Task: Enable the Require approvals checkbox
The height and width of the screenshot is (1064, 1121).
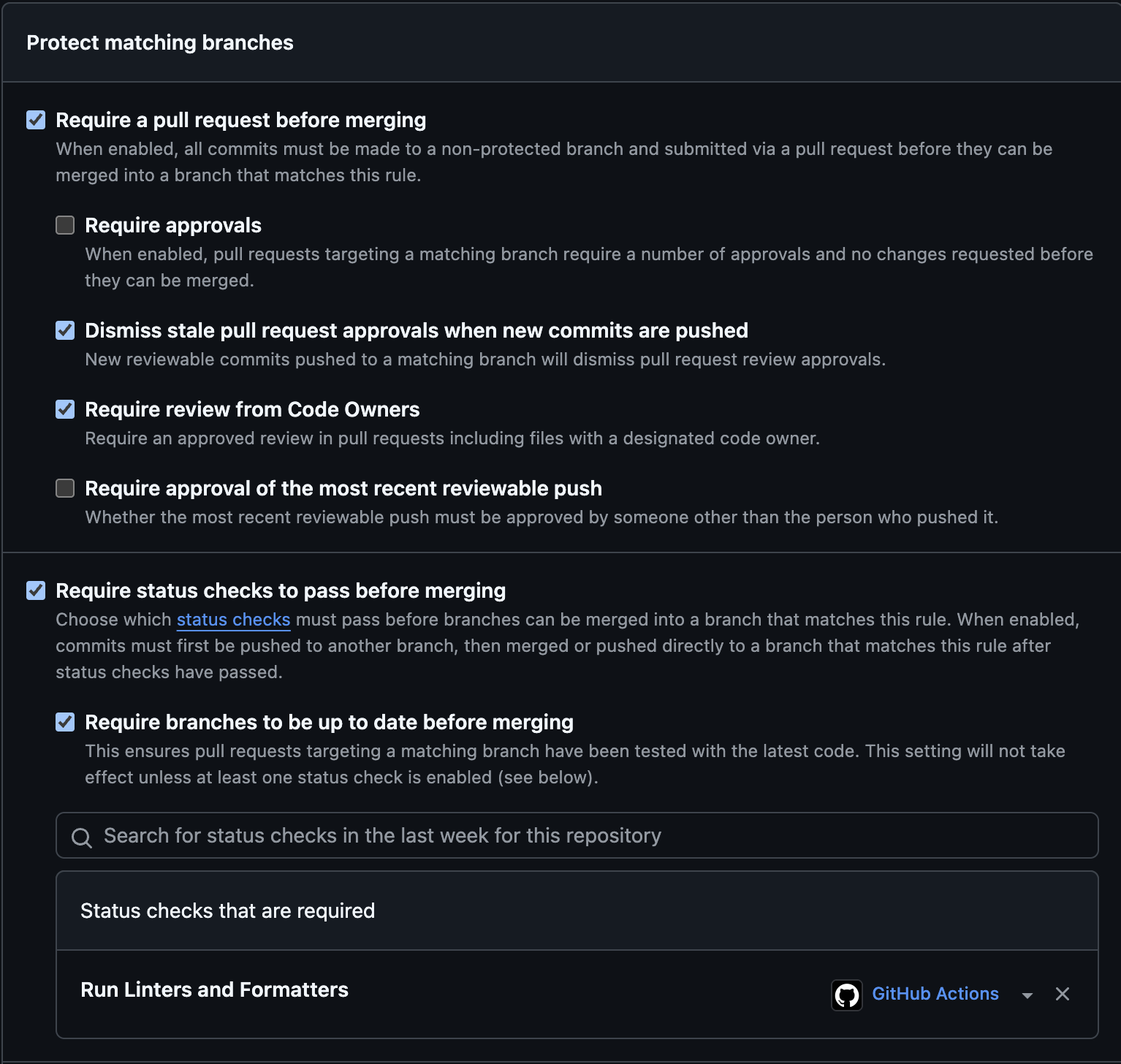Action: [65, 225]
